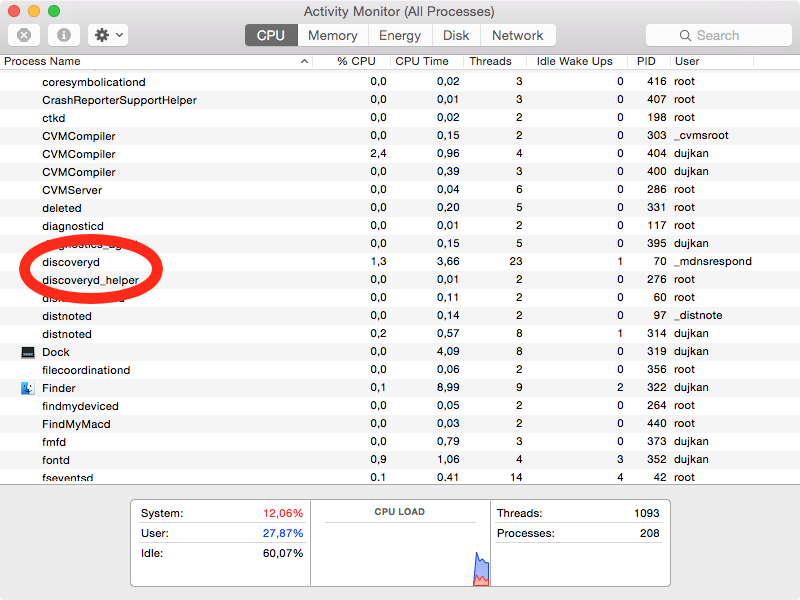Click the window title Activity Monitor

399,11
